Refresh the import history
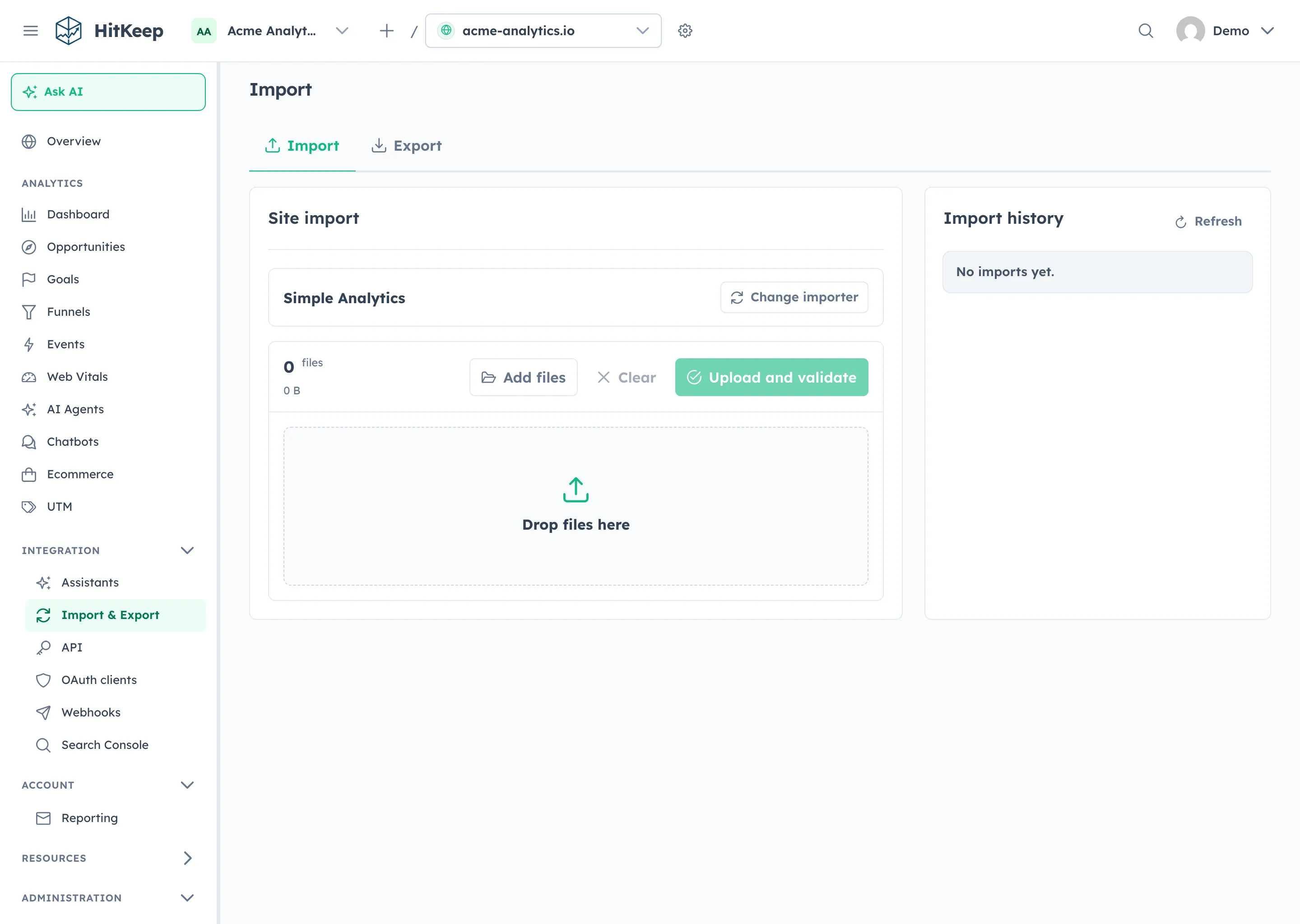This screenshot has width=1300, height=924. 1208,222
